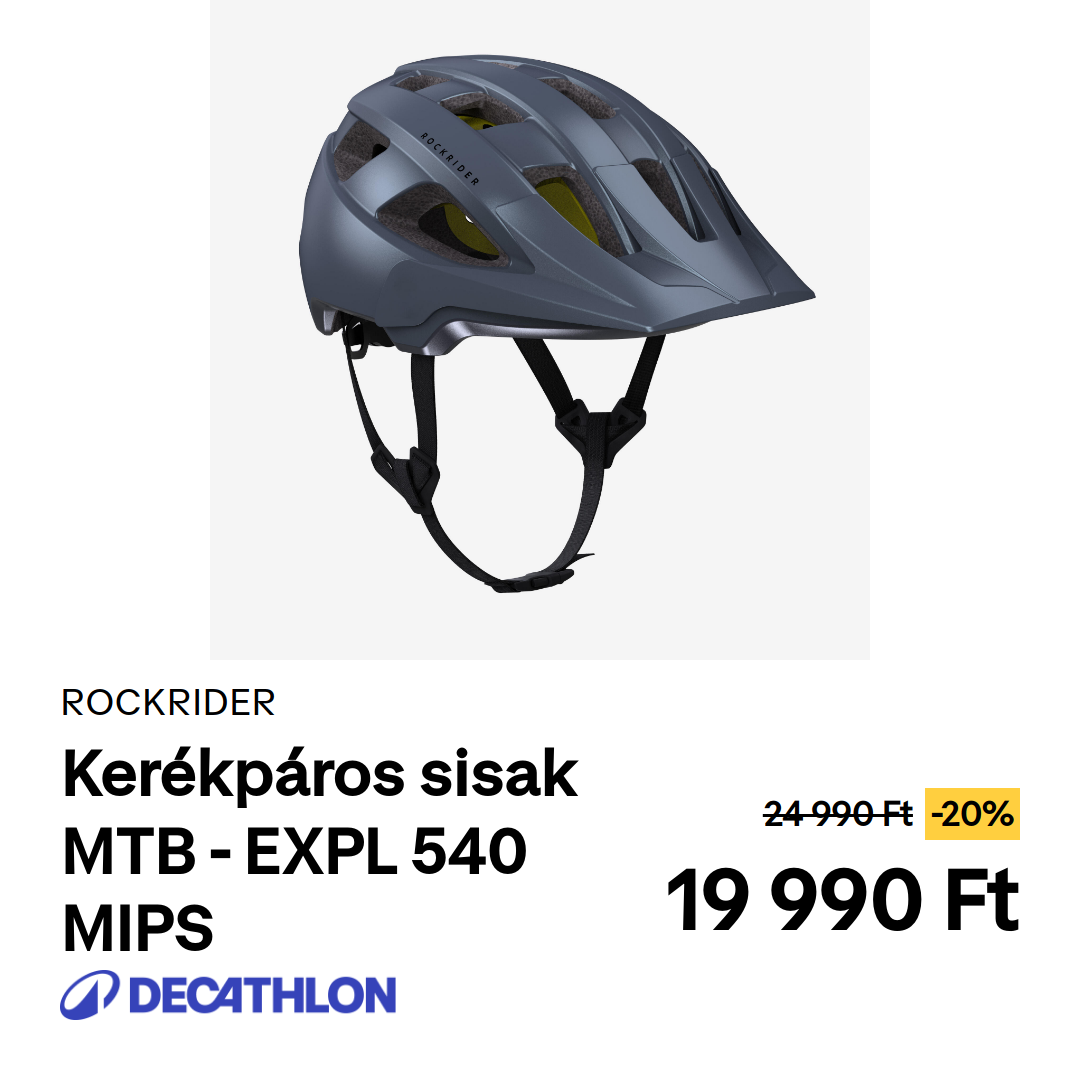Click the chin strap buckle under the helmet
This screenshot has width=1080, height=1080.
(530, 582)
